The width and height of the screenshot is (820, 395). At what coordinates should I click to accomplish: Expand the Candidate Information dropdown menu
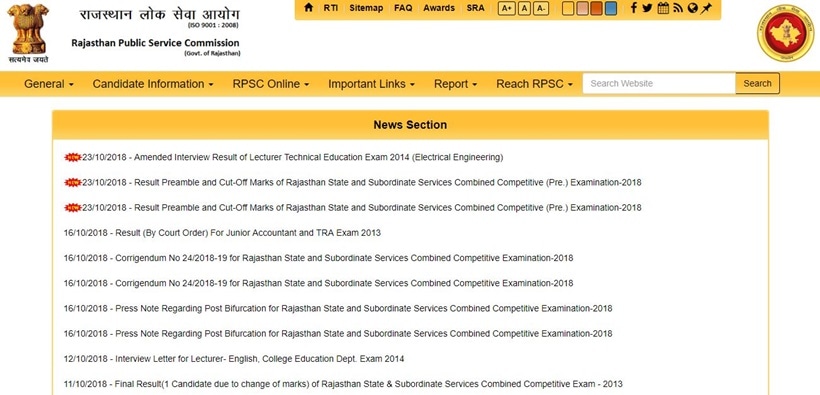153,84
